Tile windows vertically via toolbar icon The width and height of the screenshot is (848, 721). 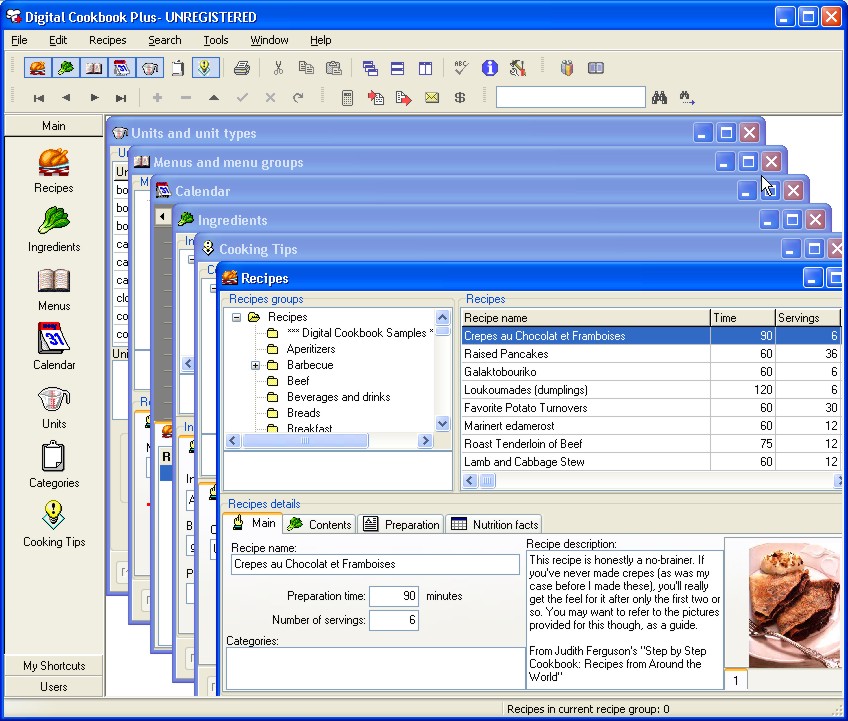click(426, 68)
